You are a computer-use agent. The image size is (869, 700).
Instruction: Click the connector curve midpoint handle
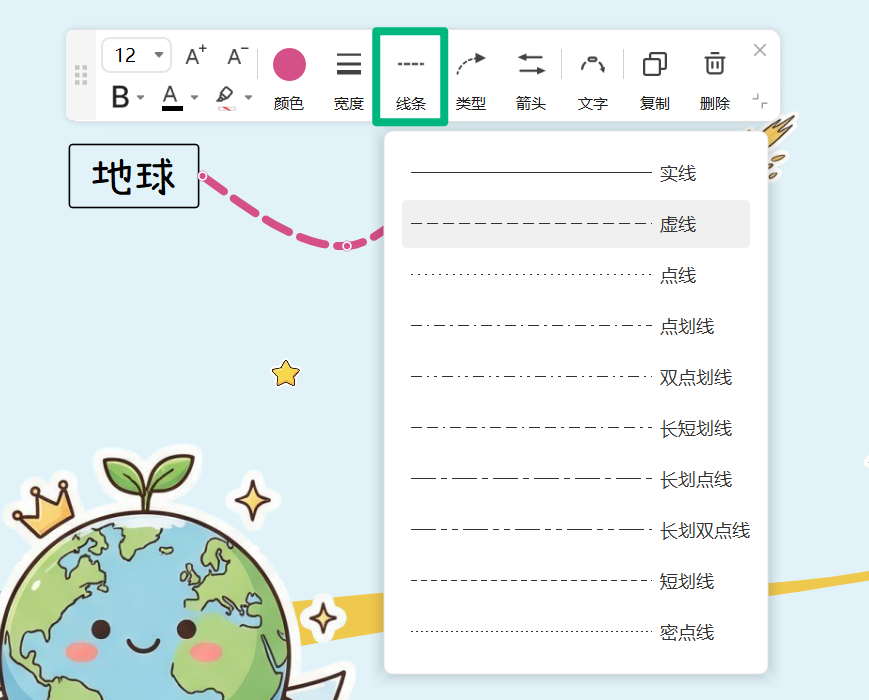point(346,246)
